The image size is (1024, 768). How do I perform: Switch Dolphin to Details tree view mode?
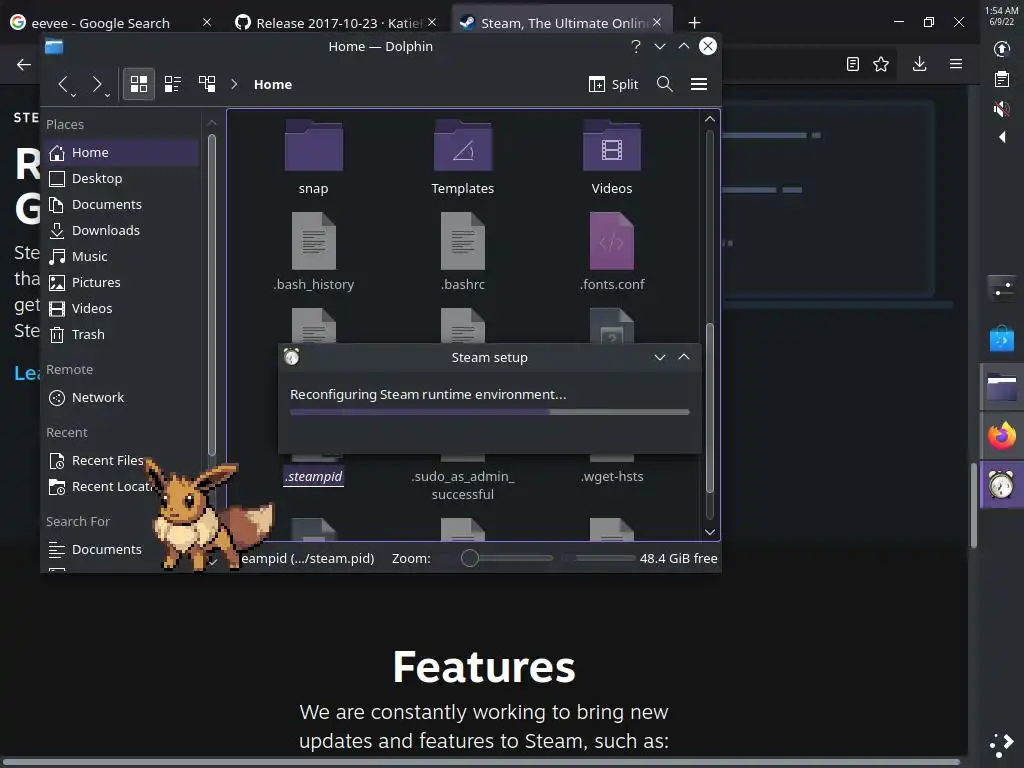(x=207, y=84)
